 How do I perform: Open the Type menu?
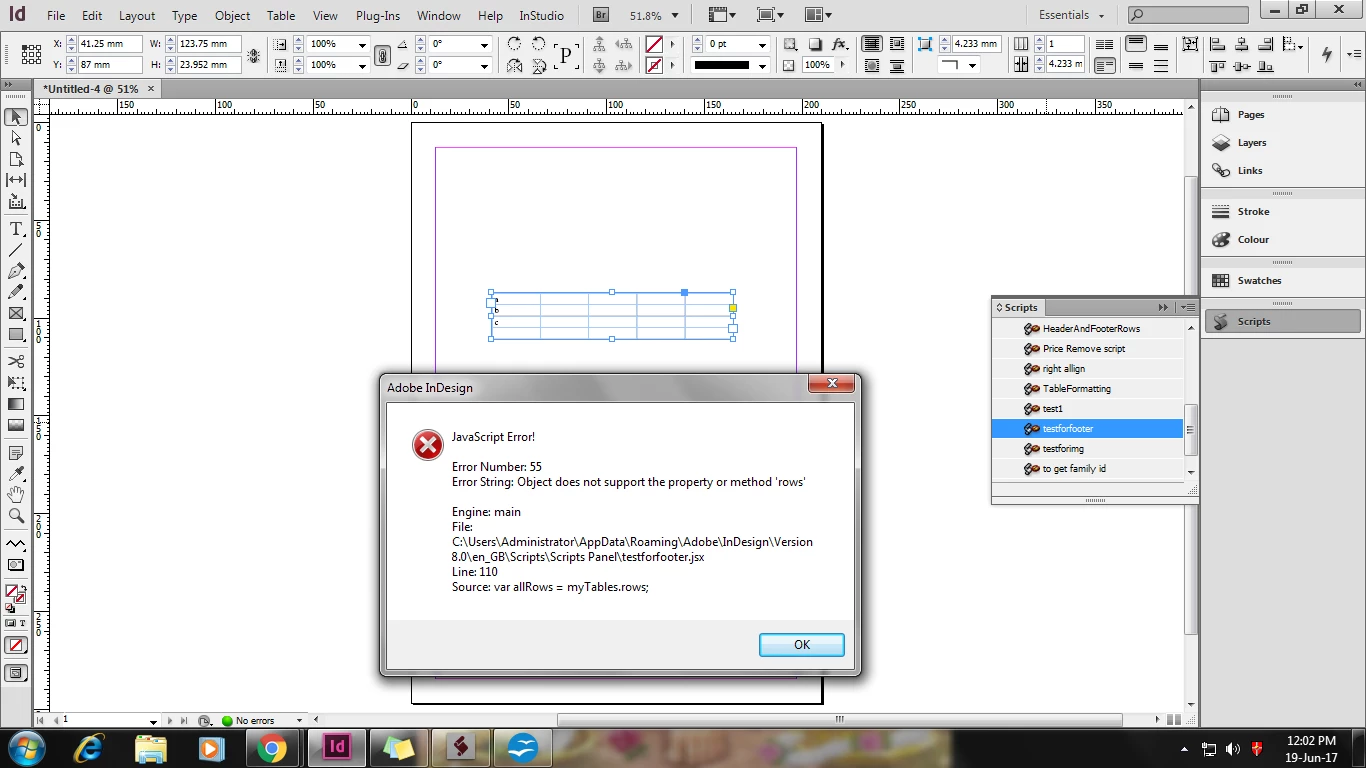point(184,16)
